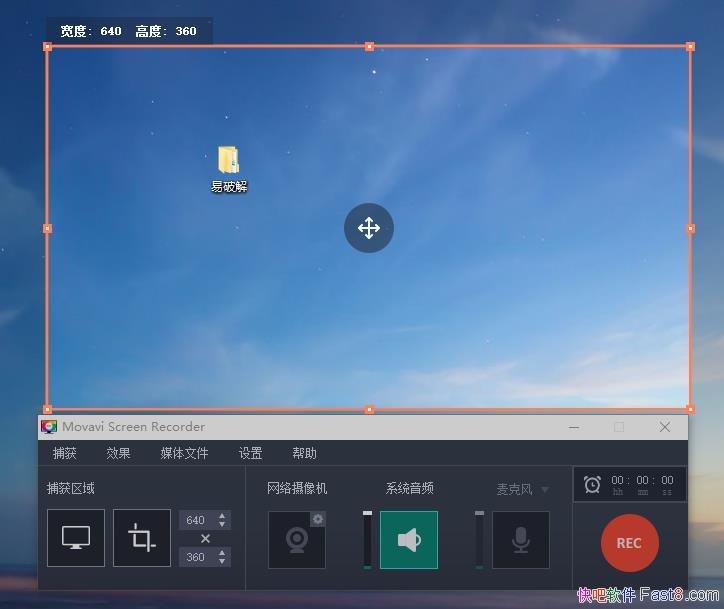Click top-right corner handle of capture frame

[x=690, y=47]
